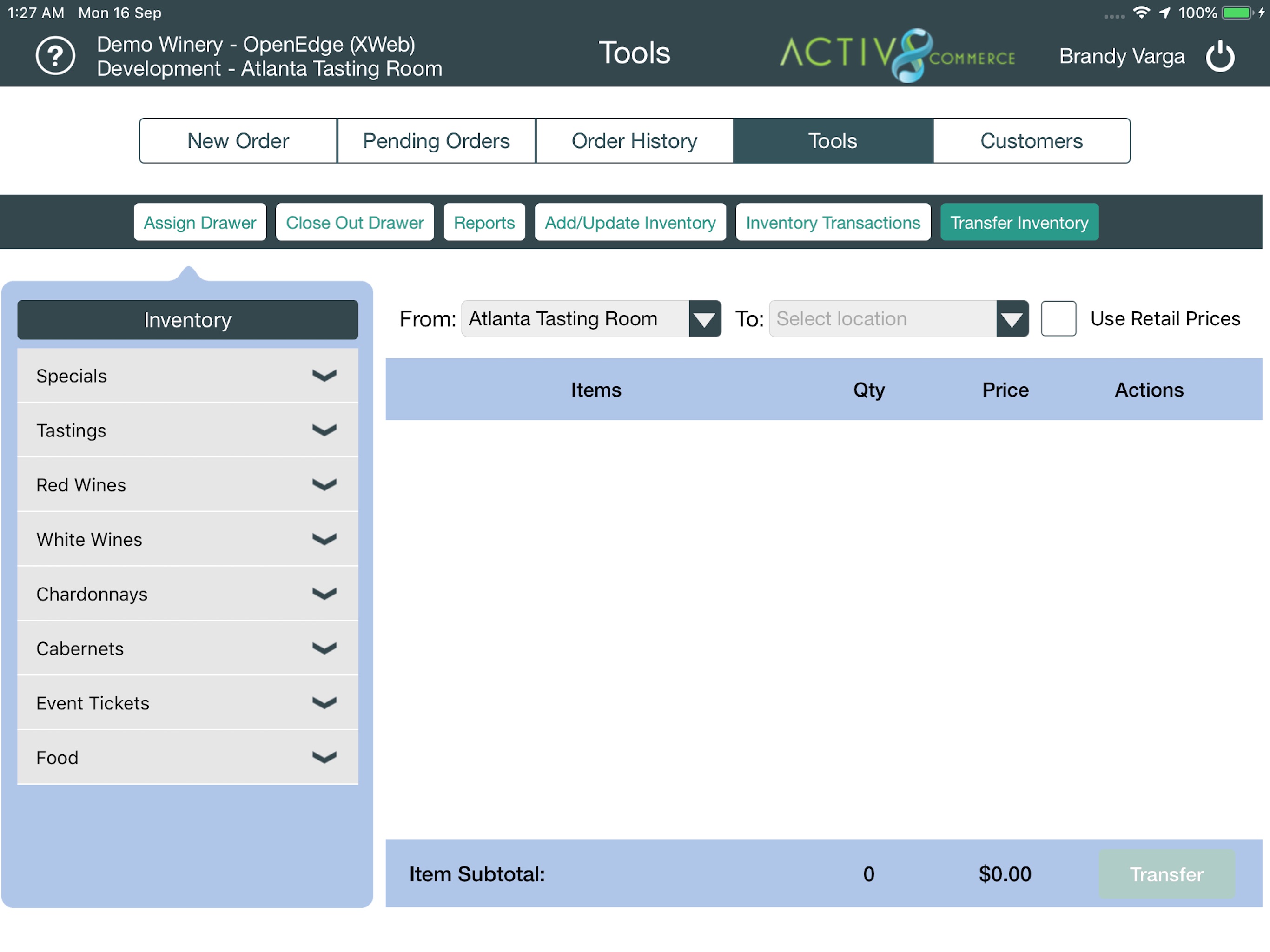The height and width of the screenshot is (952, 1270).
Task: Select the Transfer Inventory button
Action: click(1019, 222)
